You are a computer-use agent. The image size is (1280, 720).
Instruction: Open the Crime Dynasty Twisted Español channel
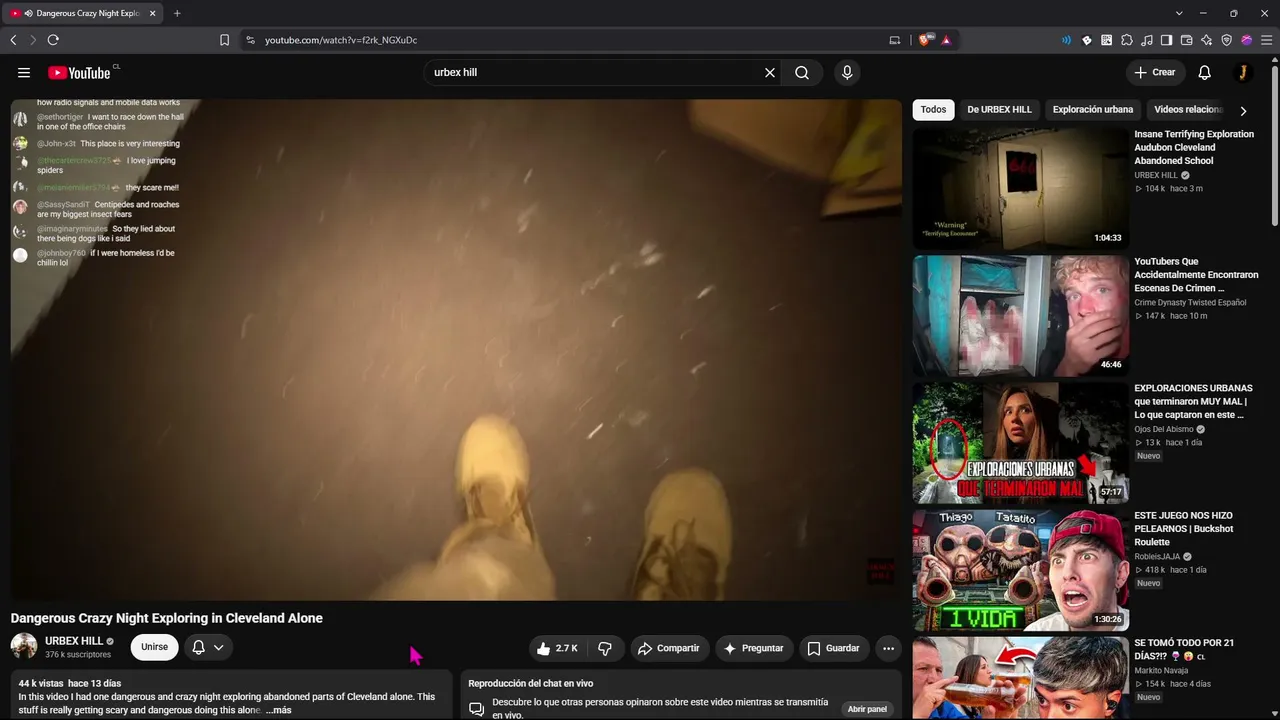click(1190, 302)
